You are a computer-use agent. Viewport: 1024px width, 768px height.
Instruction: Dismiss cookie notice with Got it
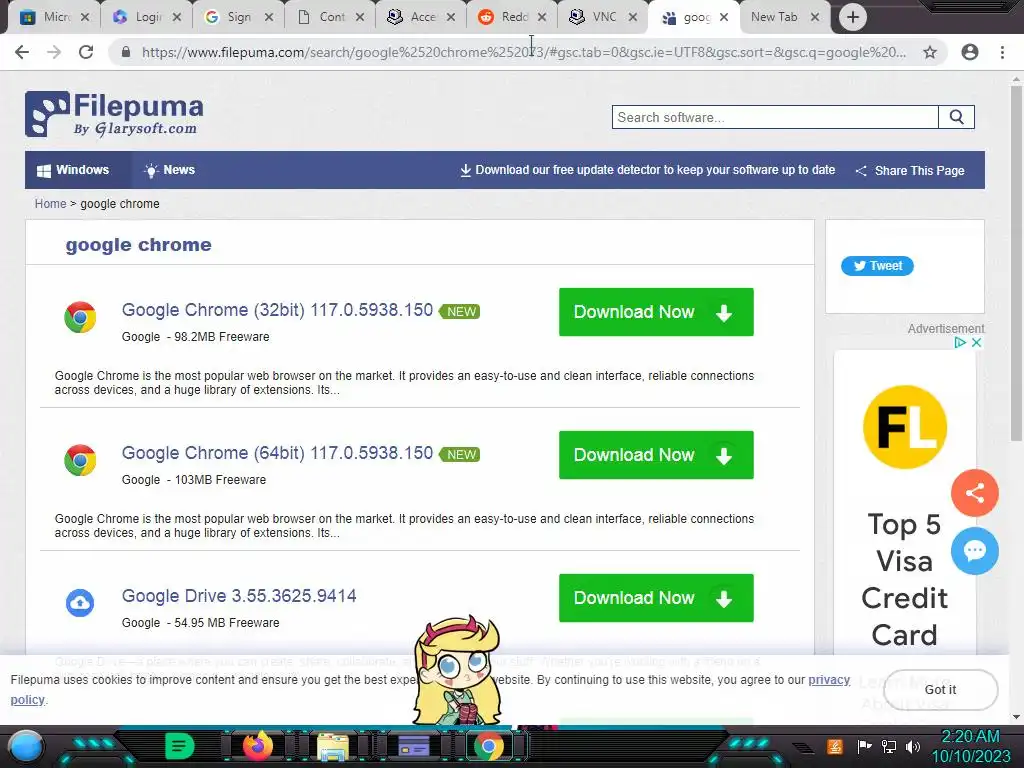point(940,690)
